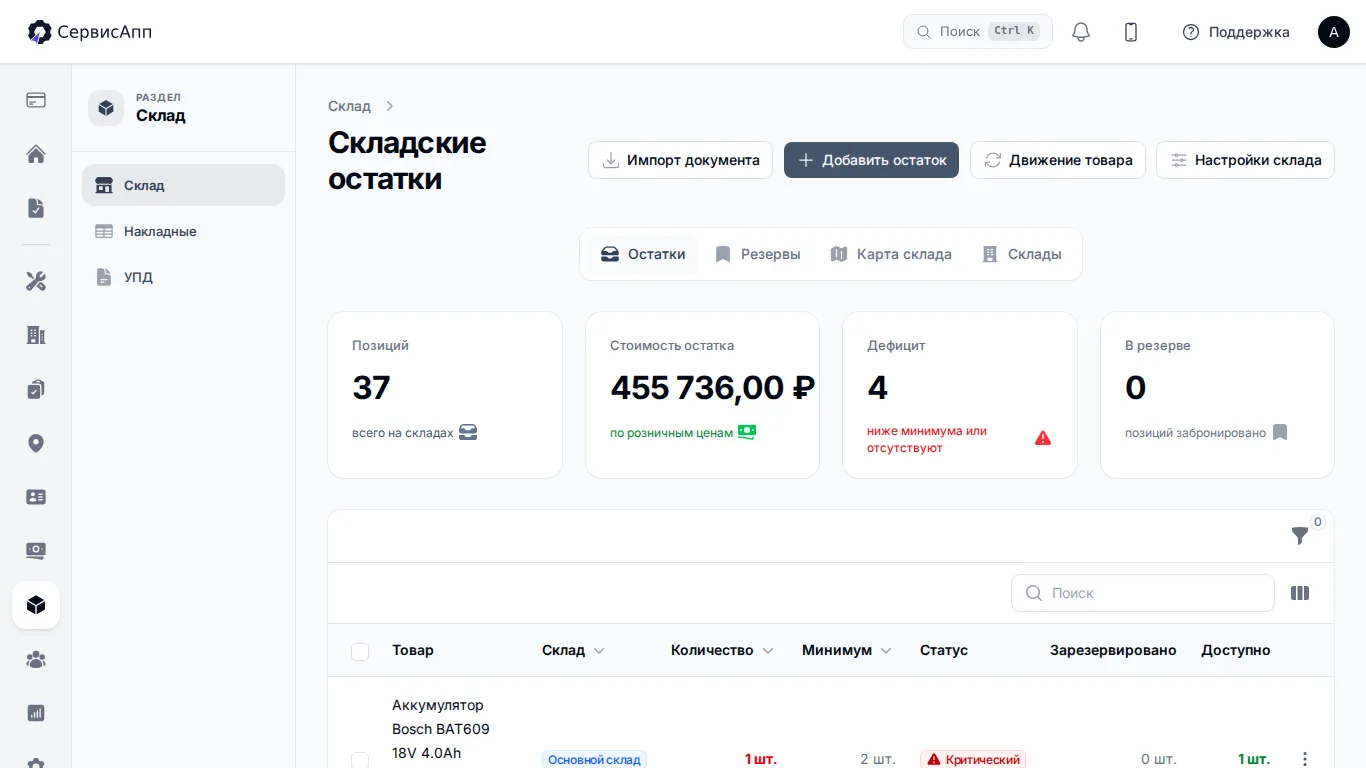Open the contact card icon in rail

point(36,497)
